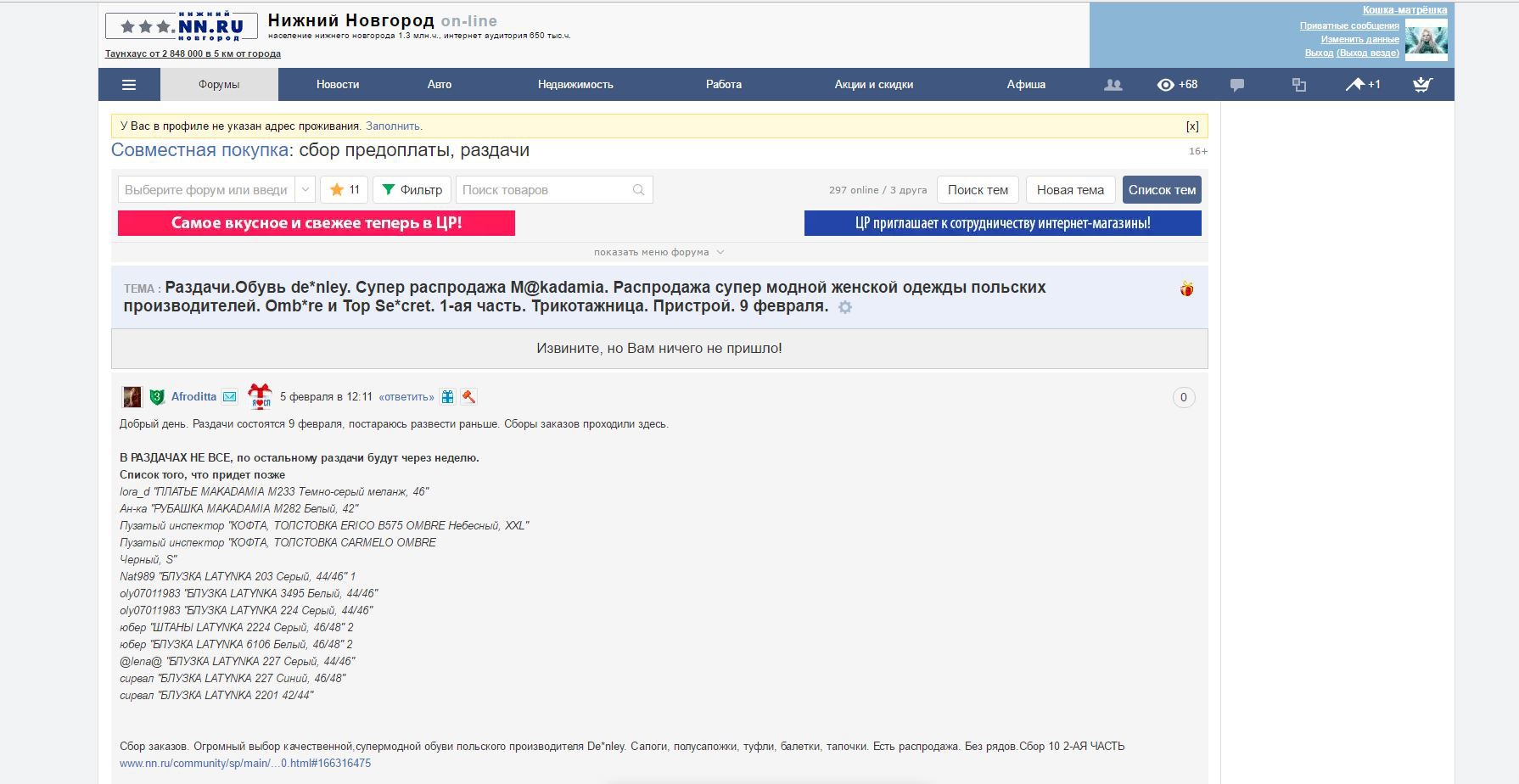Close the yellow address notice with [x]
This screenshot has height=784, width=1519.
[x=1192, y=126]
